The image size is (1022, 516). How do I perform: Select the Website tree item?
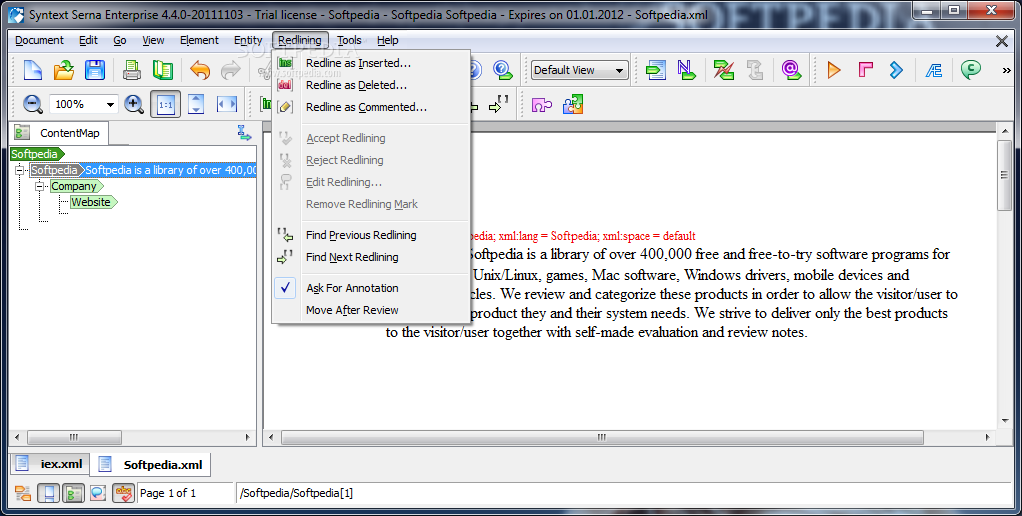pos(93,202)
